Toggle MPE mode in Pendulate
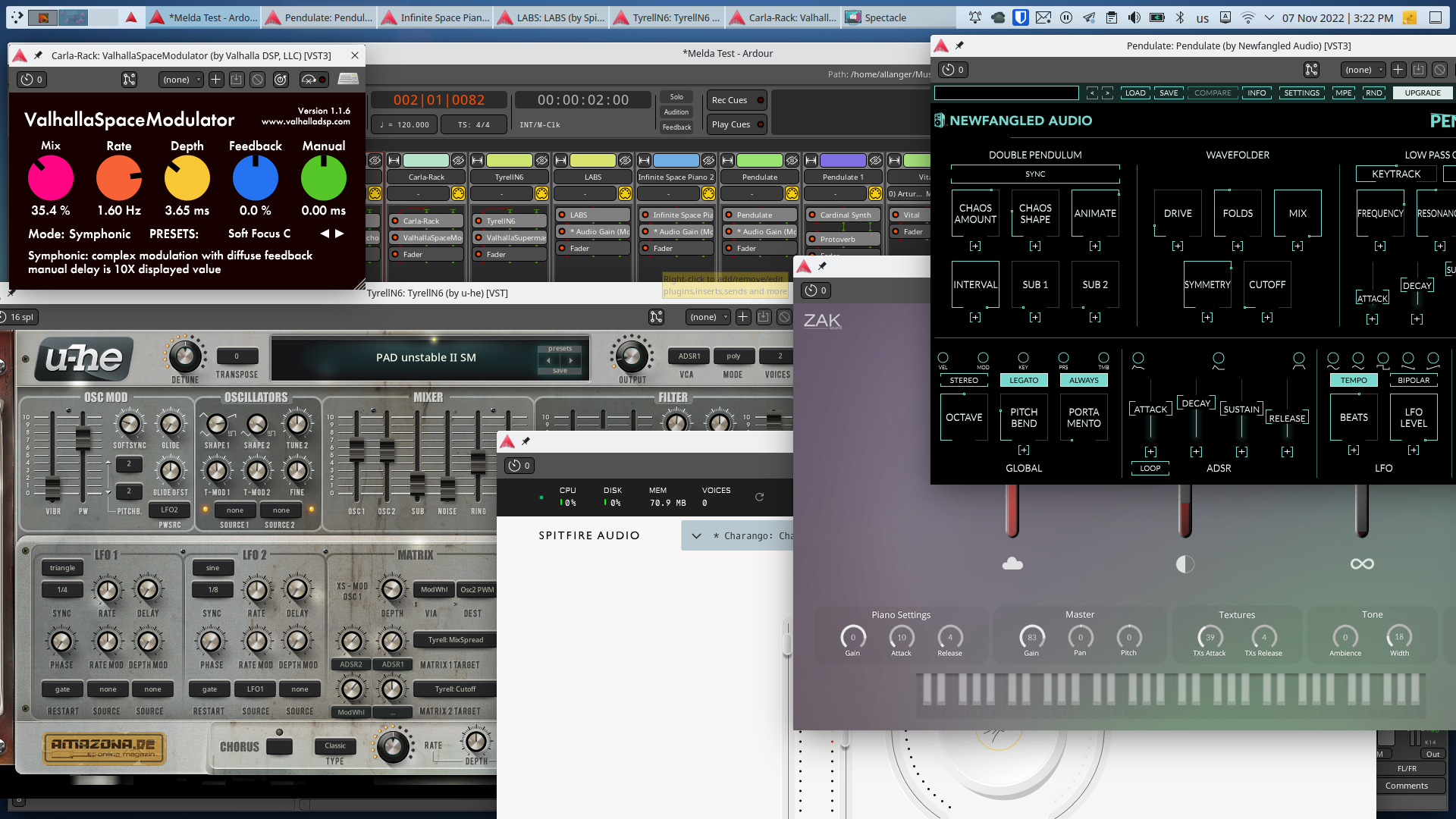 (1344, 93)
